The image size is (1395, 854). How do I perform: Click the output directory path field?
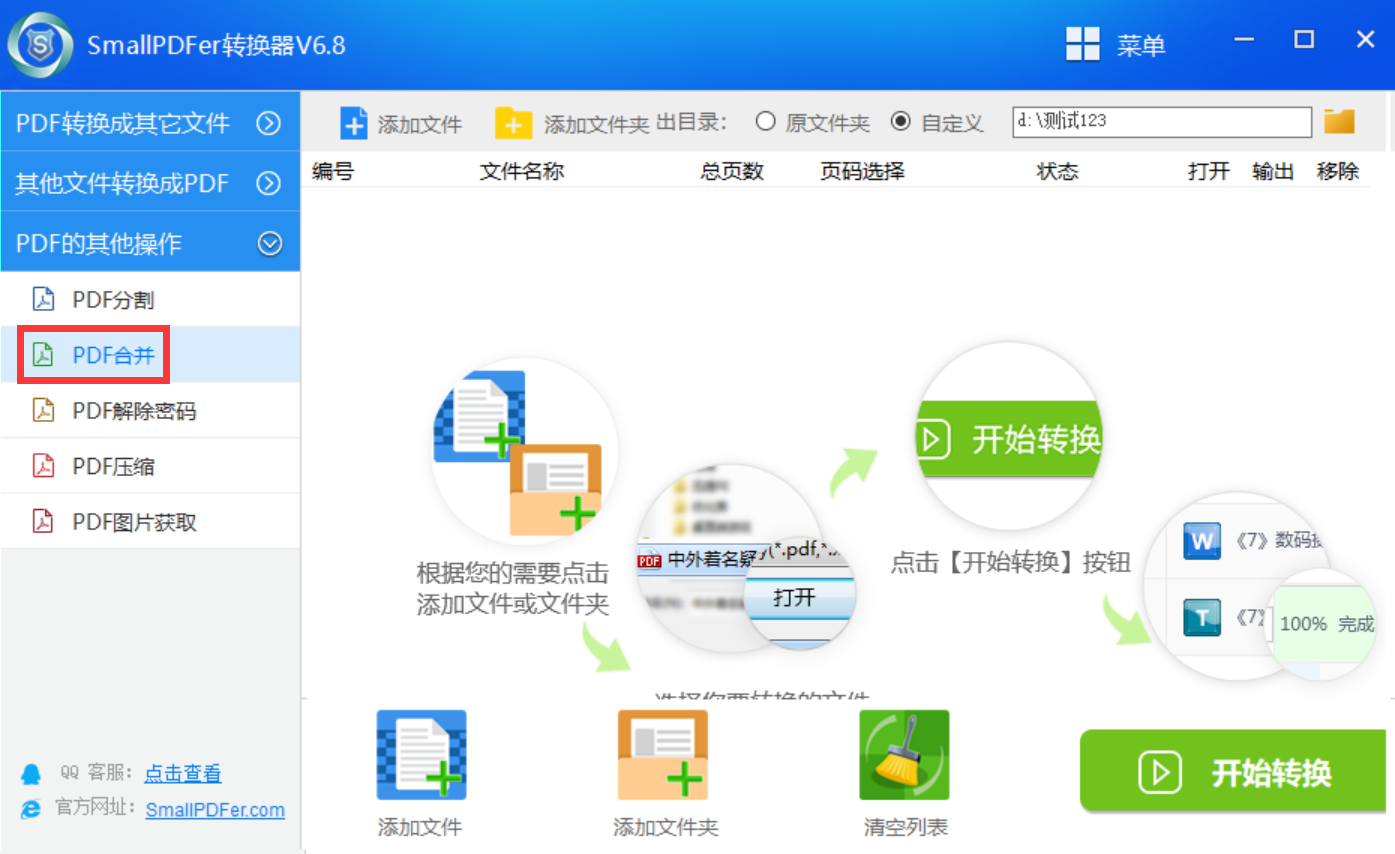point(1162,122)
